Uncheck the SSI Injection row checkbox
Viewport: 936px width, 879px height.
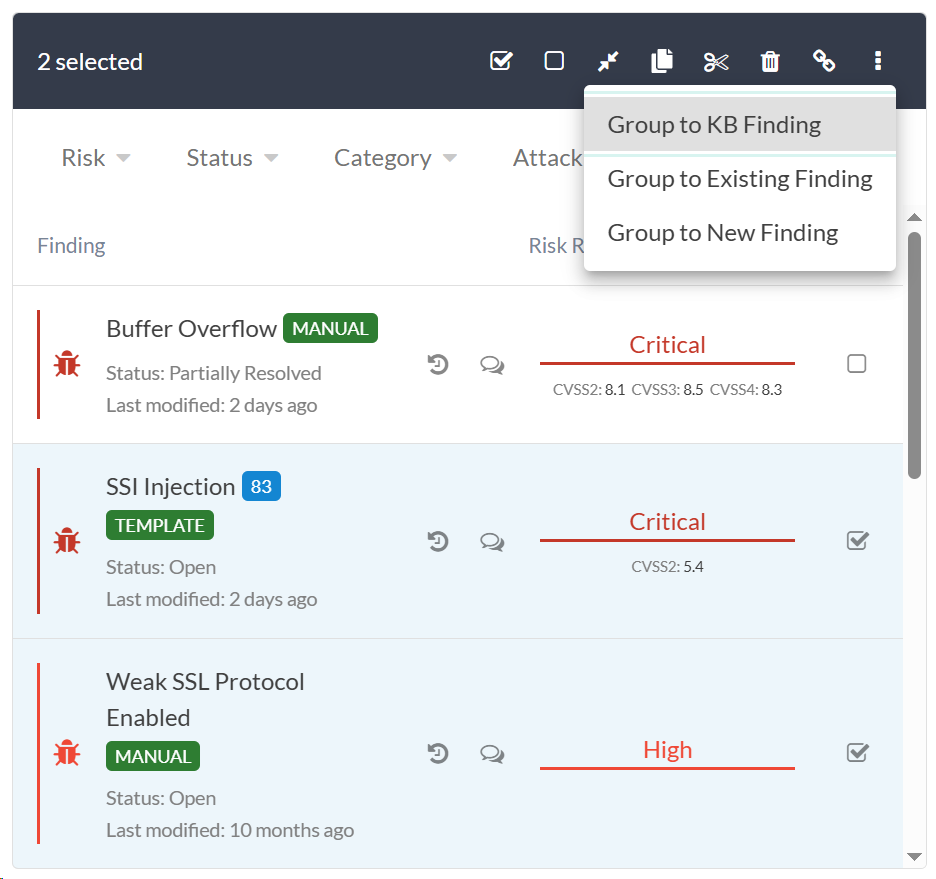click(857, 541)
